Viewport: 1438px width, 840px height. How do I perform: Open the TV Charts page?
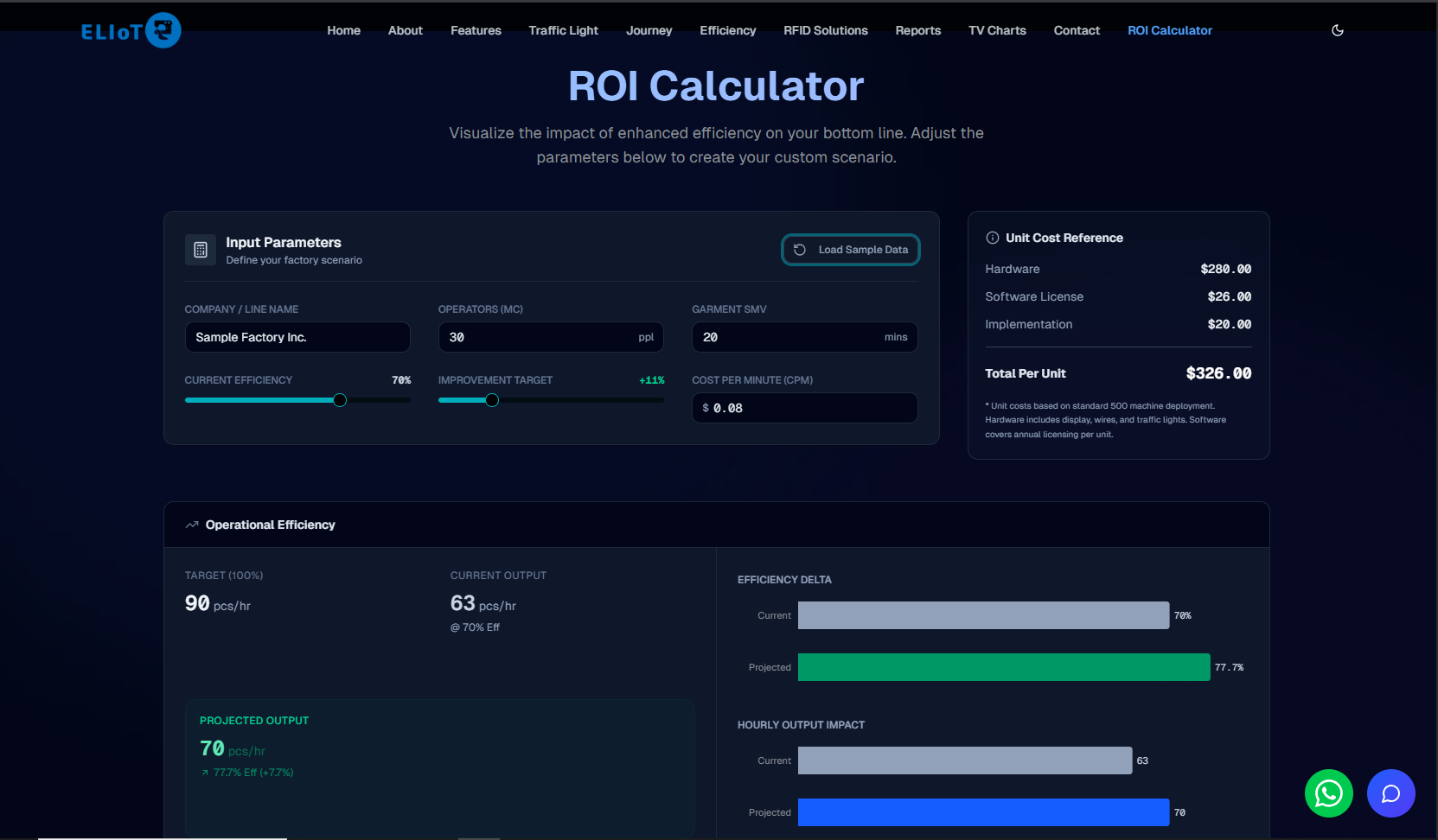pos(996,30)
